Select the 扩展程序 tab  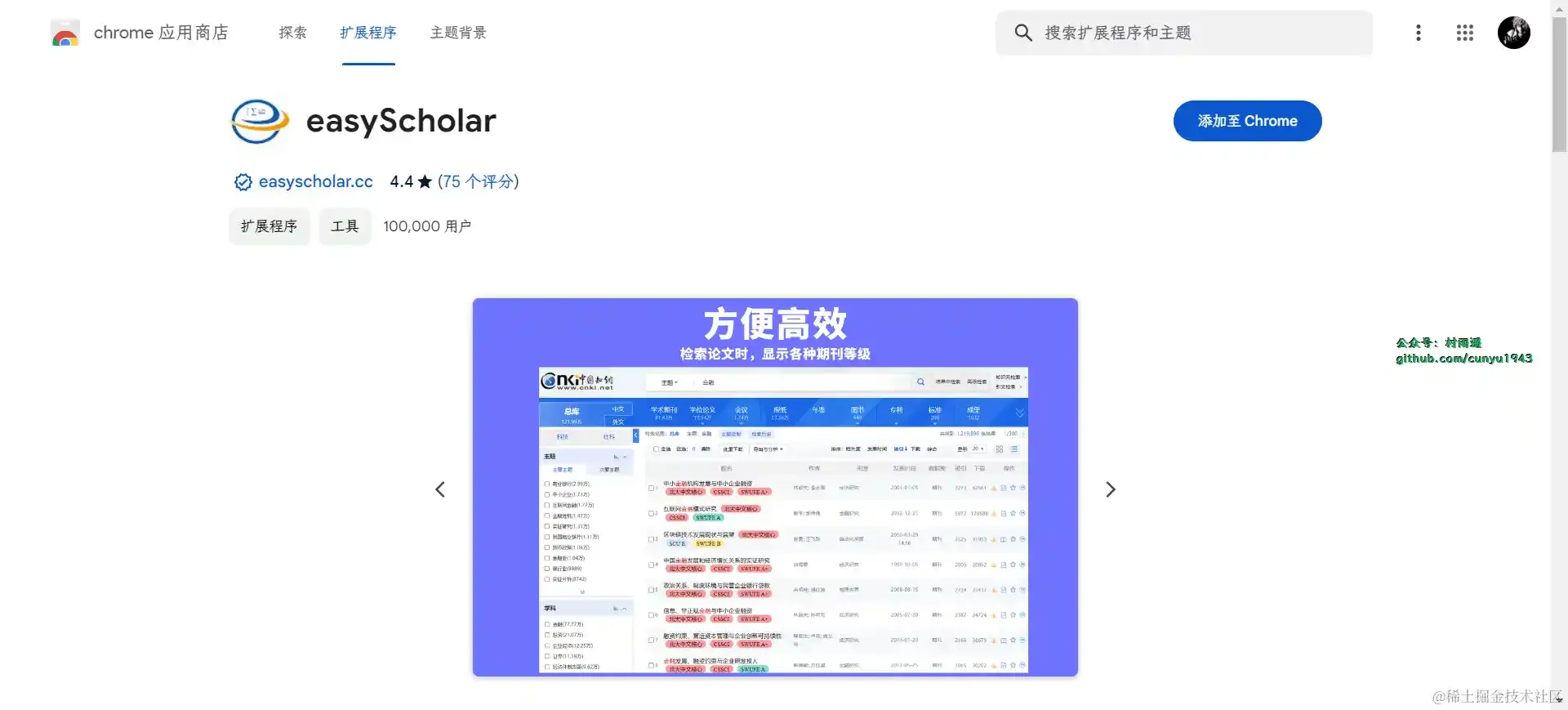[x=368, y=33]
